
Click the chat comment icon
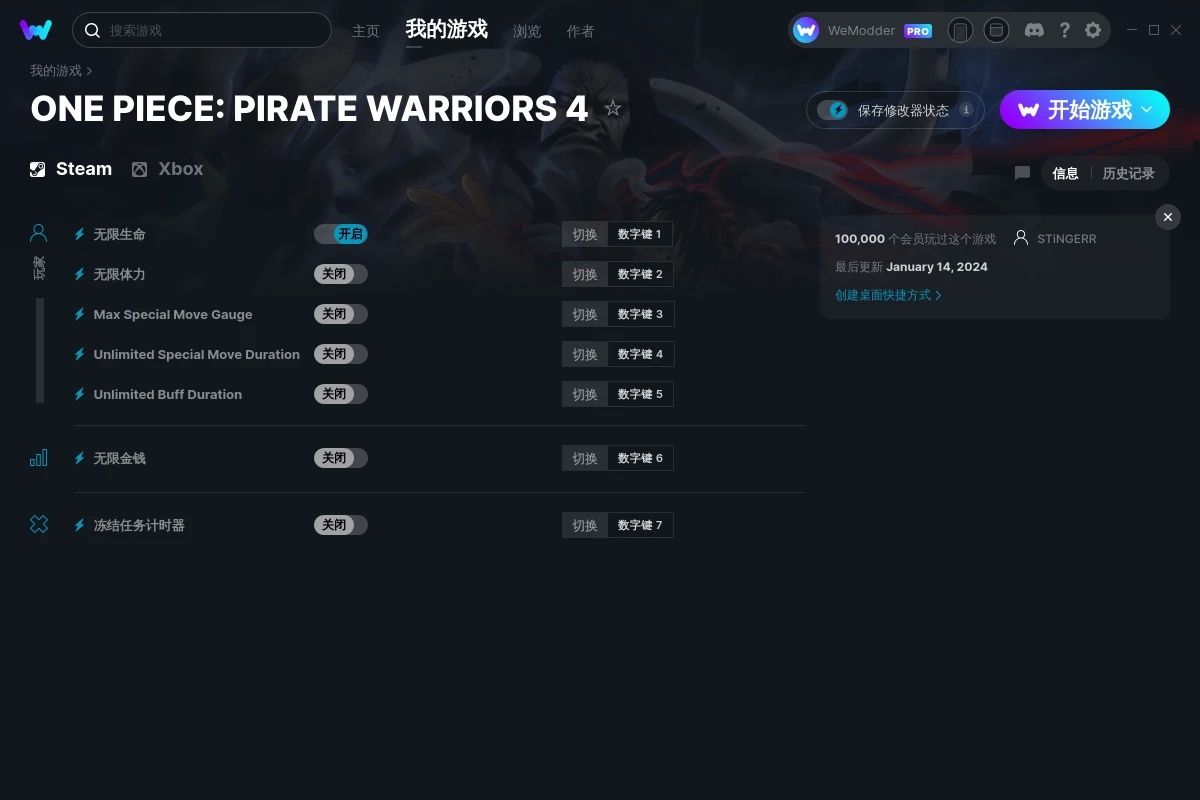click(x=1022, y=173)
